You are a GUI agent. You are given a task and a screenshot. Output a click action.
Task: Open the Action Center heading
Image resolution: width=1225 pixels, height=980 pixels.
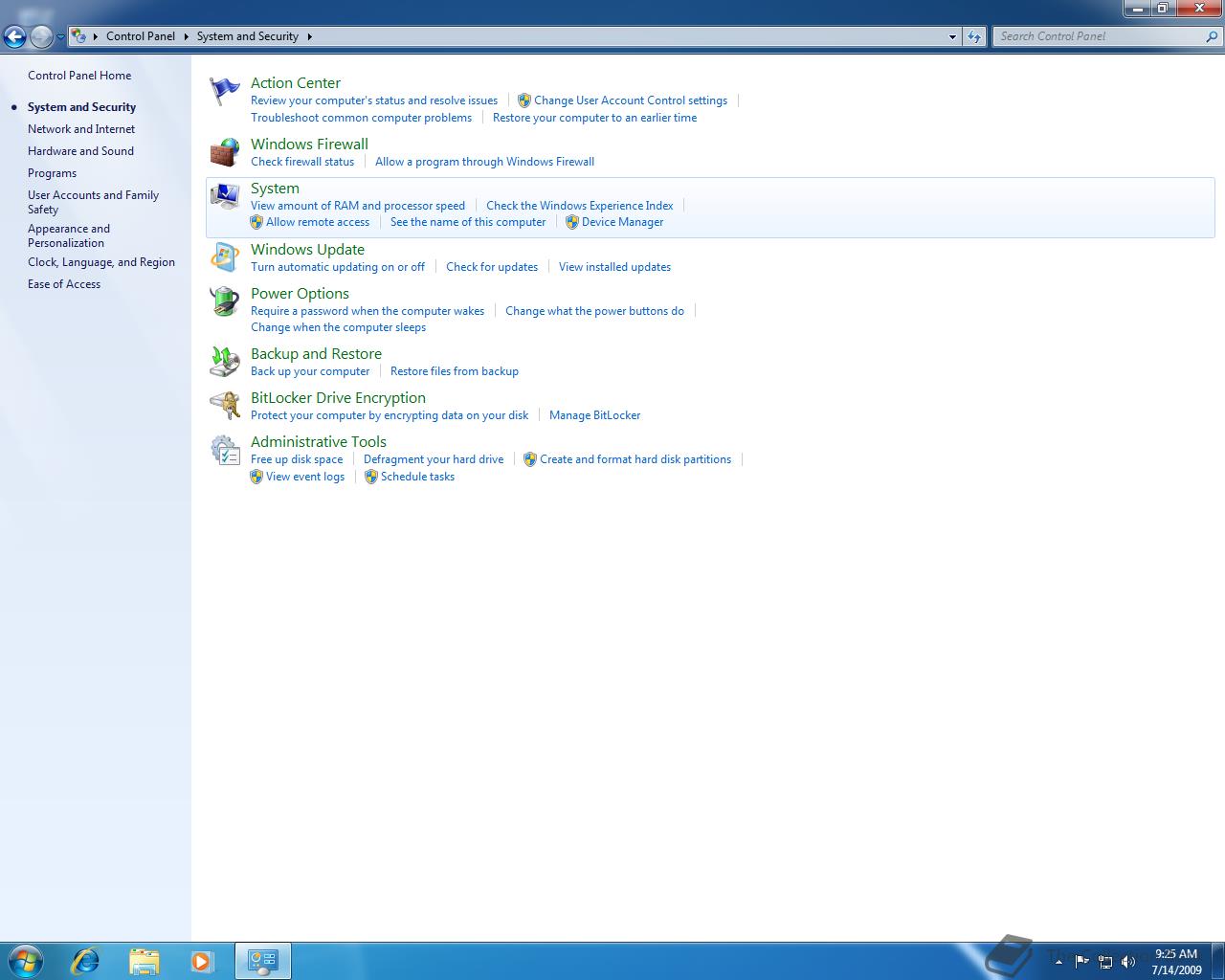(x=296, y=83)
